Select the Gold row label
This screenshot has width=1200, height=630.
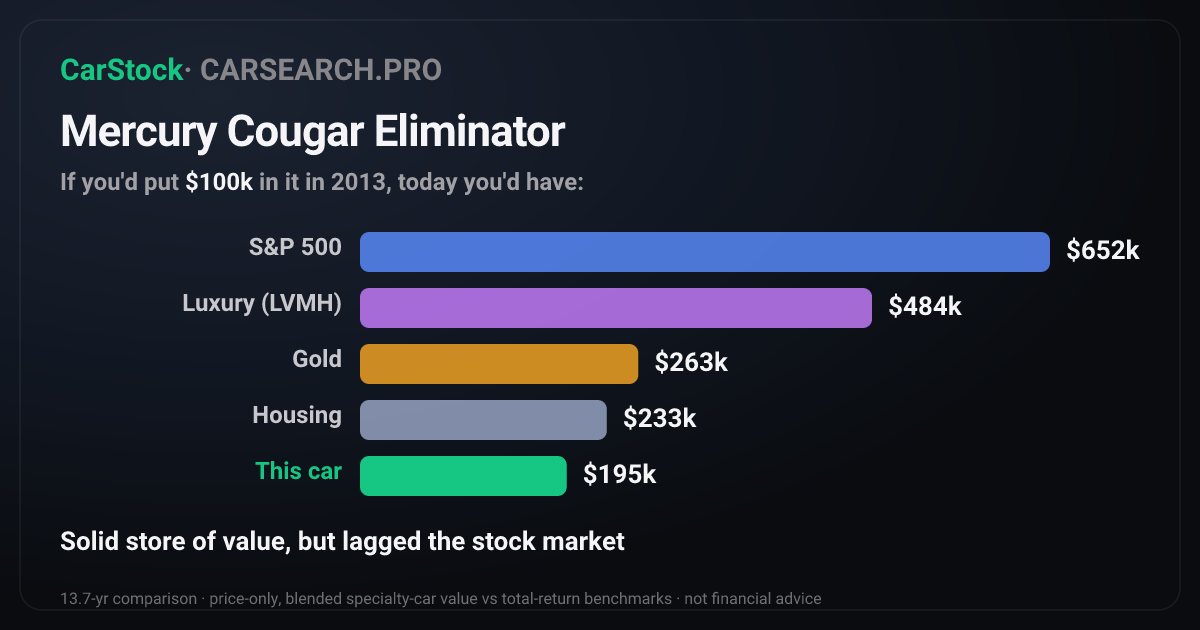click(x=317, y=359)
